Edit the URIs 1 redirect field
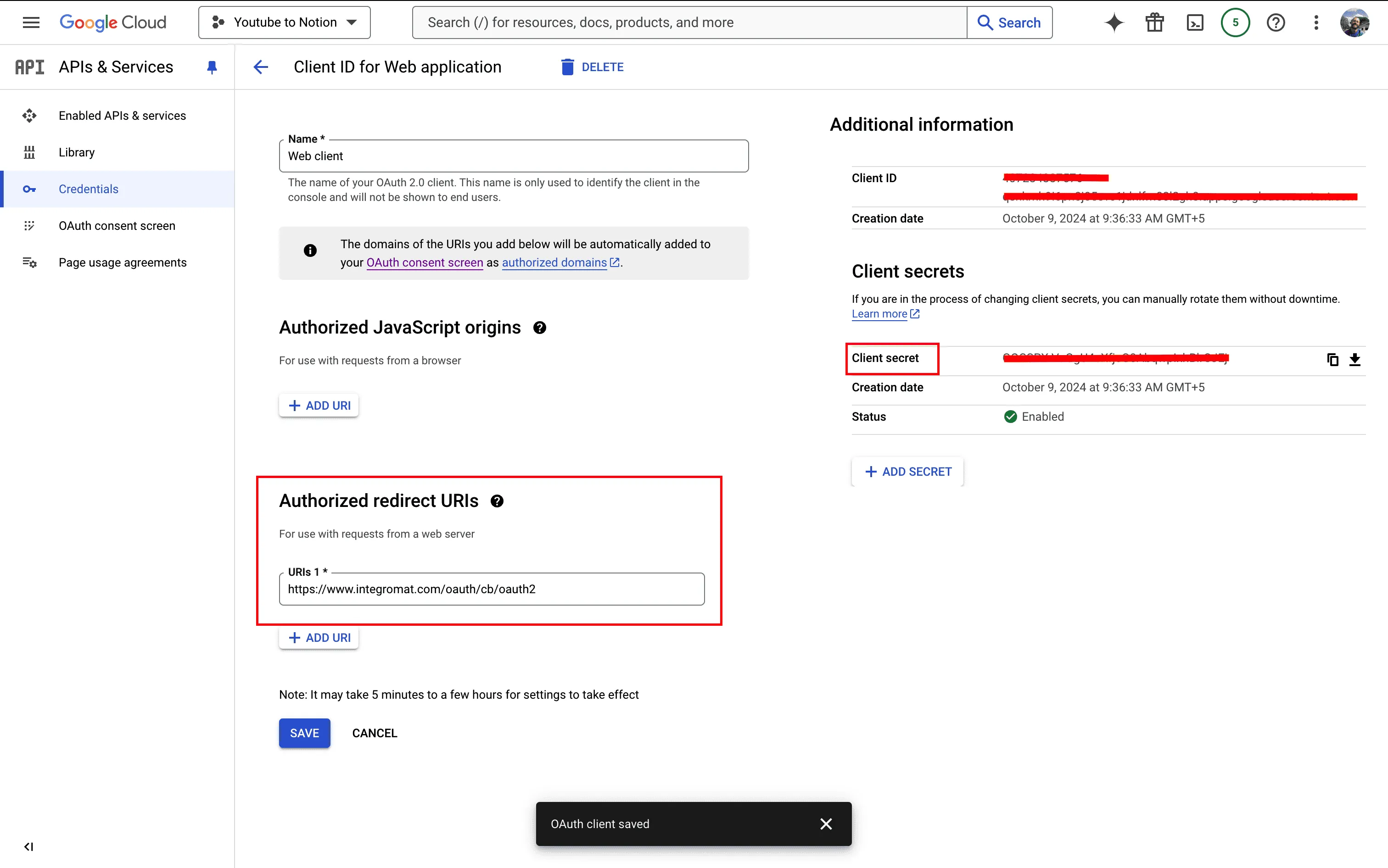 [492, 589]
